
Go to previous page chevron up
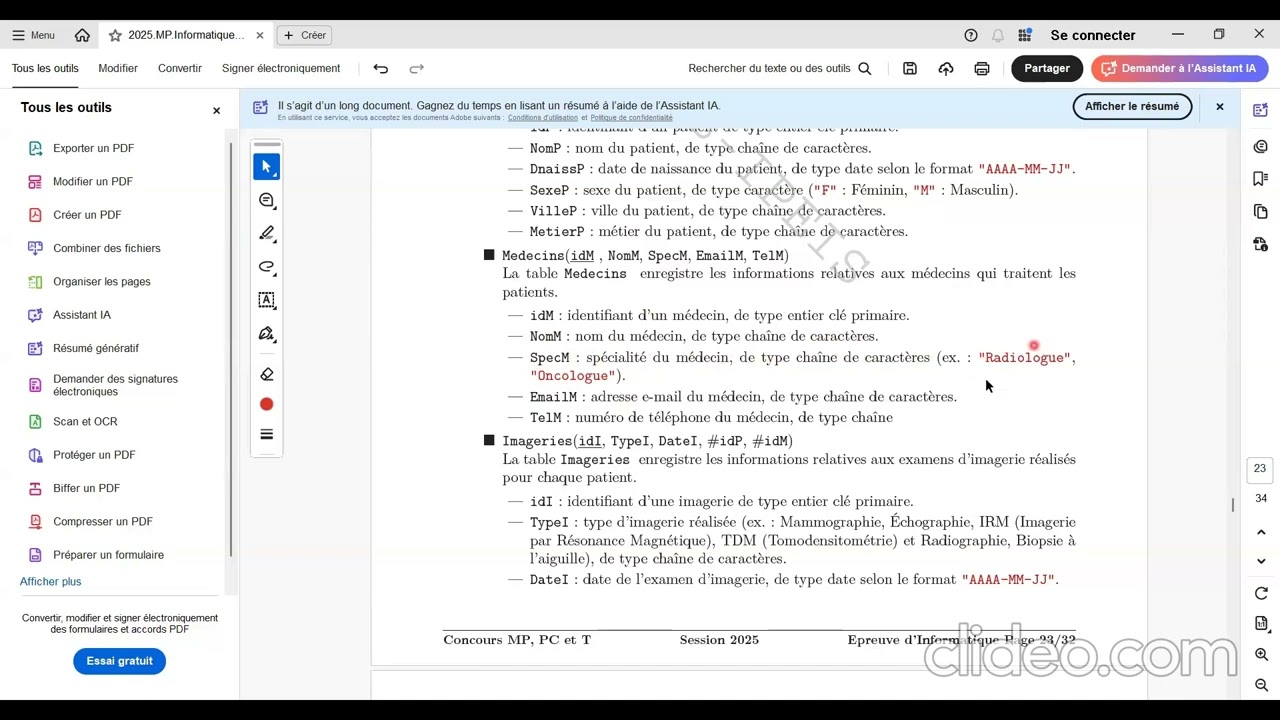click(1261, 533)
